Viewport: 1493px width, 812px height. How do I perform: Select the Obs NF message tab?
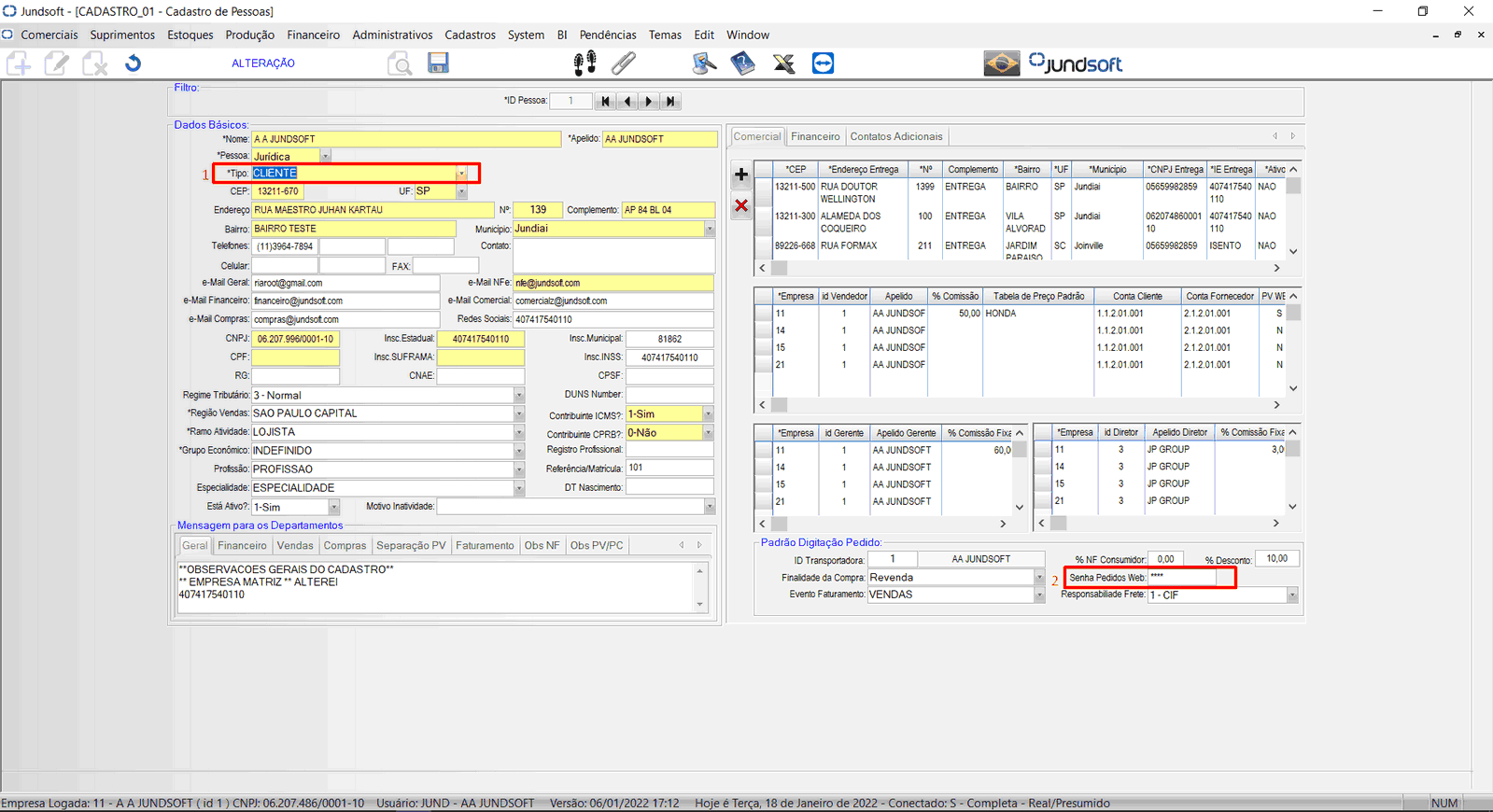coord(542,545)
